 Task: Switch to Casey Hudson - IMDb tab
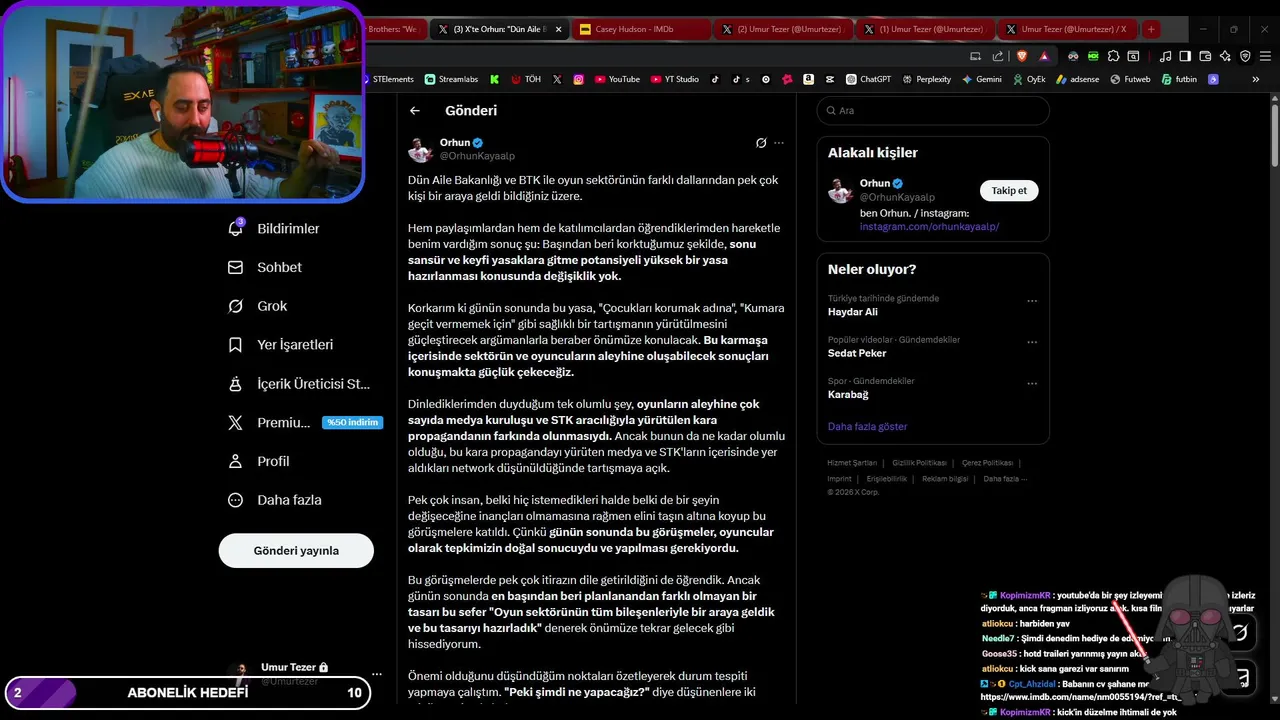(641, 29)
